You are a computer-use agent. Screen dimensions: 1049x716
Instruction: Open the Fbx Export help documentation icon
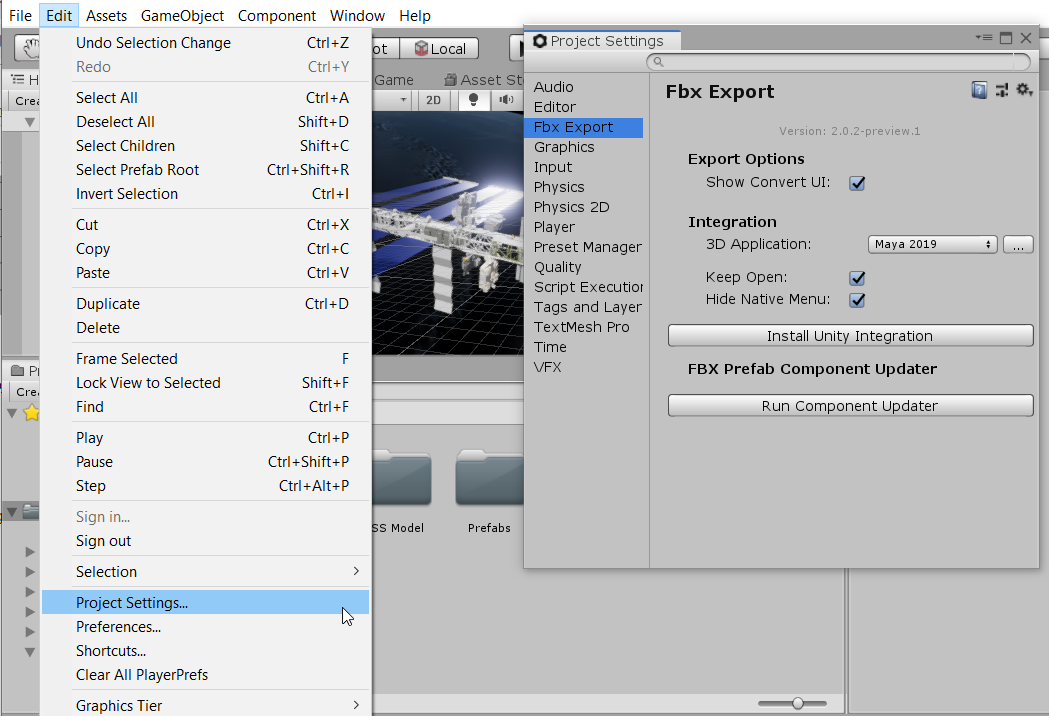[x=979, y=91]
